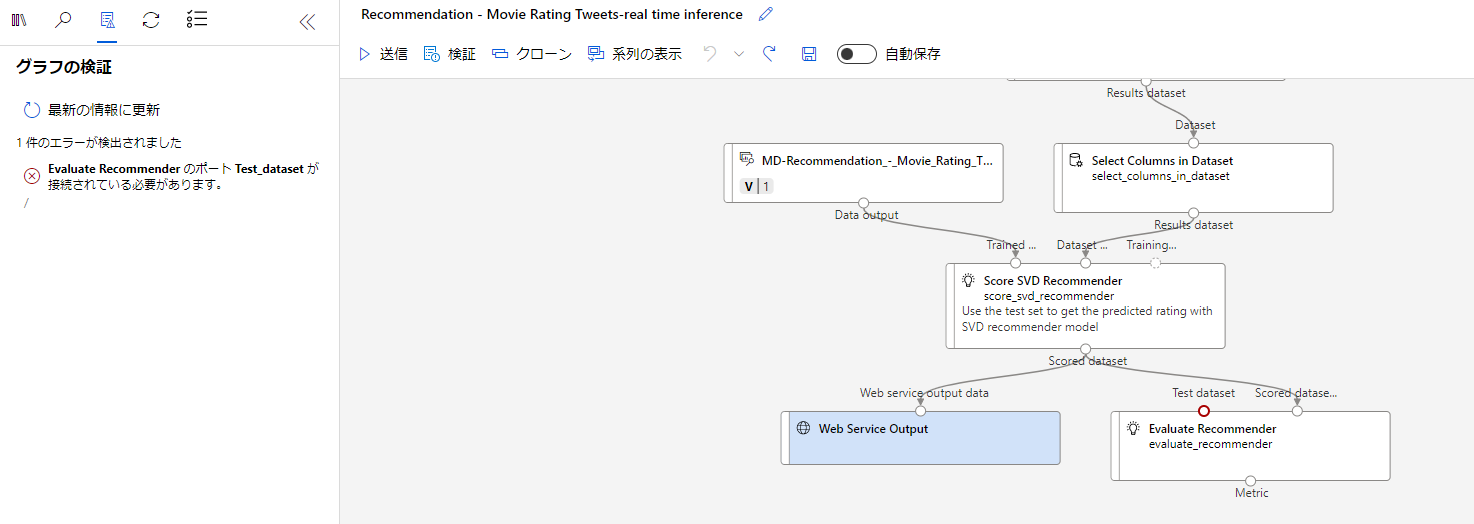
Task: Open the 系列の表示 lineage view
Action: pyautogui.click(x=635, y=54)
